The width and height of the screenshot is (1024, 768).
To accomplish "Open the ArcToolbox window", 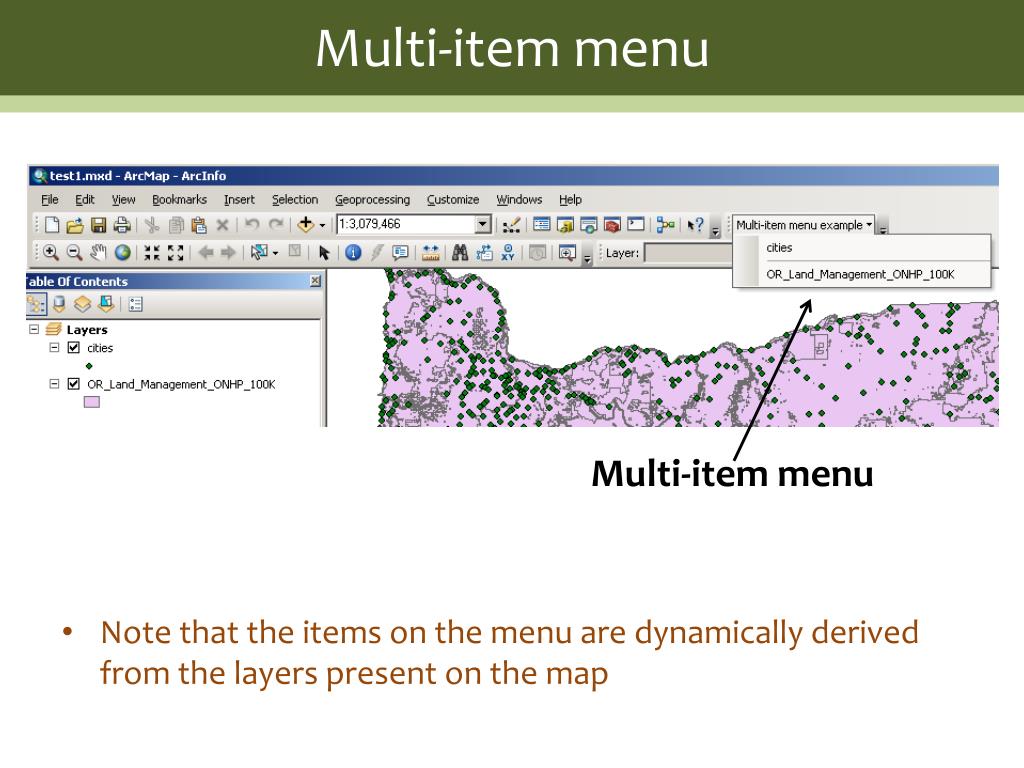I will (612, 225).
